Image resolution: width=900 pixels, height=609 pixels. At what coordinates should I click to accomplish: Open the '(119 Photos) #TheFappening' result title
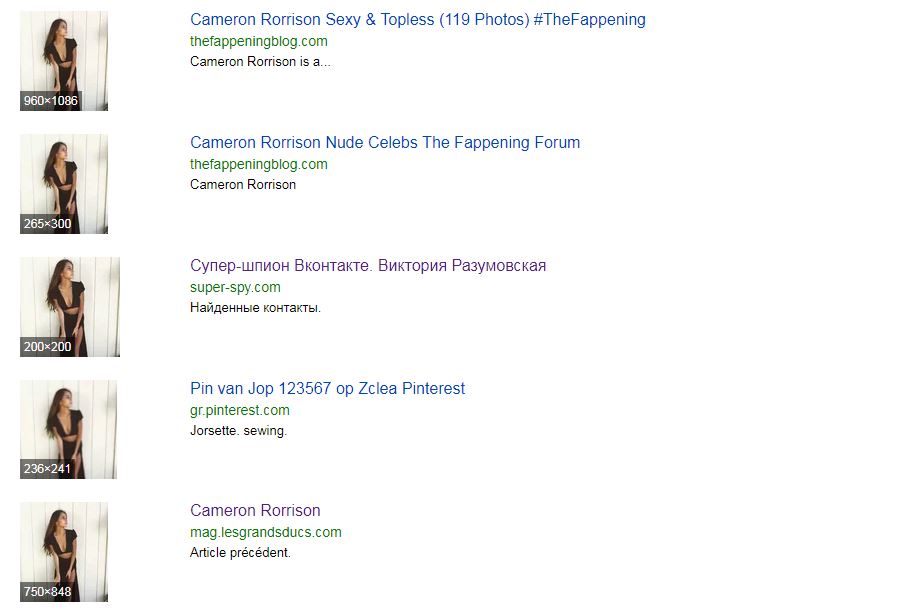417,20
